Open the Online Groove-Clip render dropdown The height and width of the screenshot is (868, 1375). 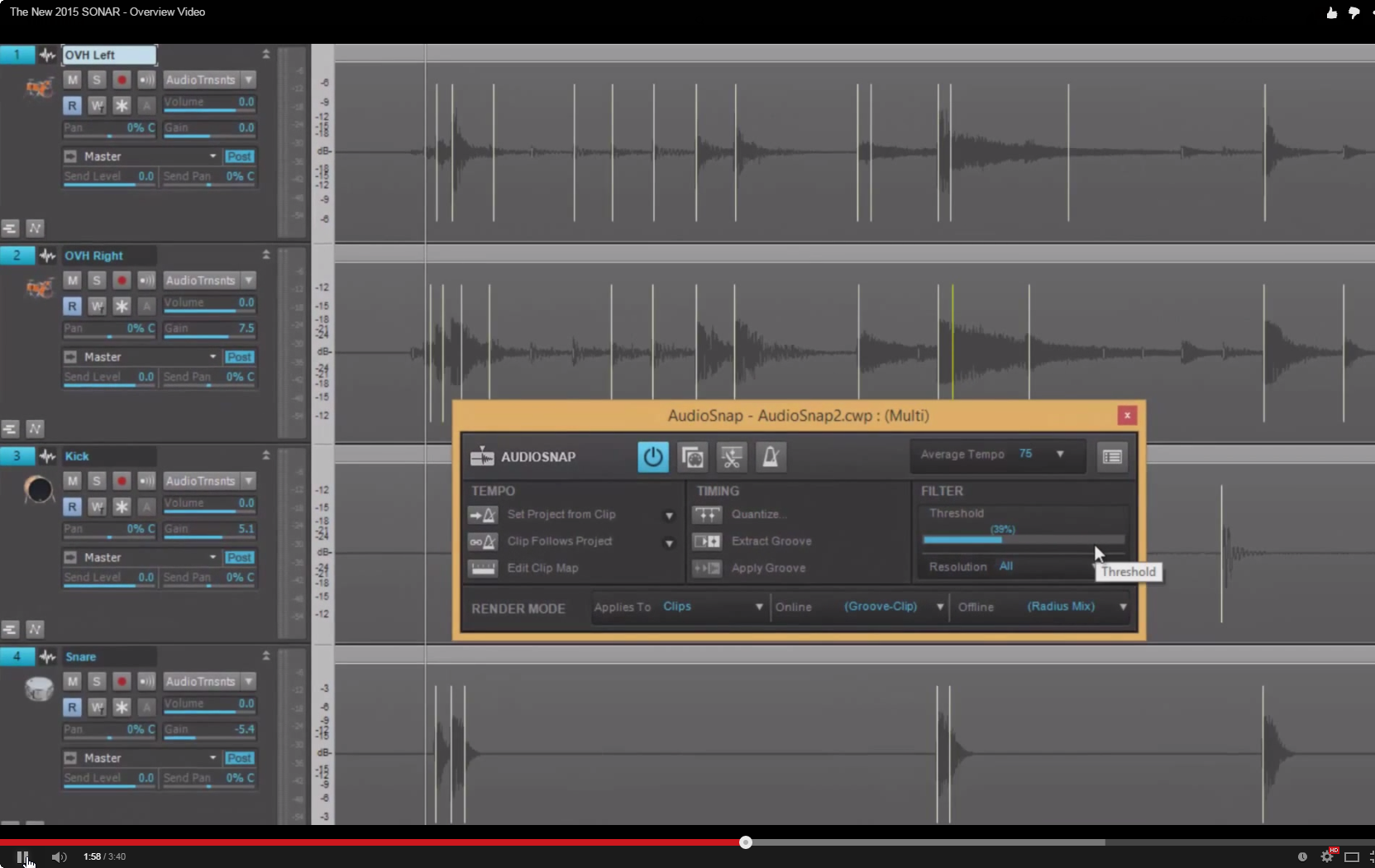pyautogui.click(x=892, y=607)
